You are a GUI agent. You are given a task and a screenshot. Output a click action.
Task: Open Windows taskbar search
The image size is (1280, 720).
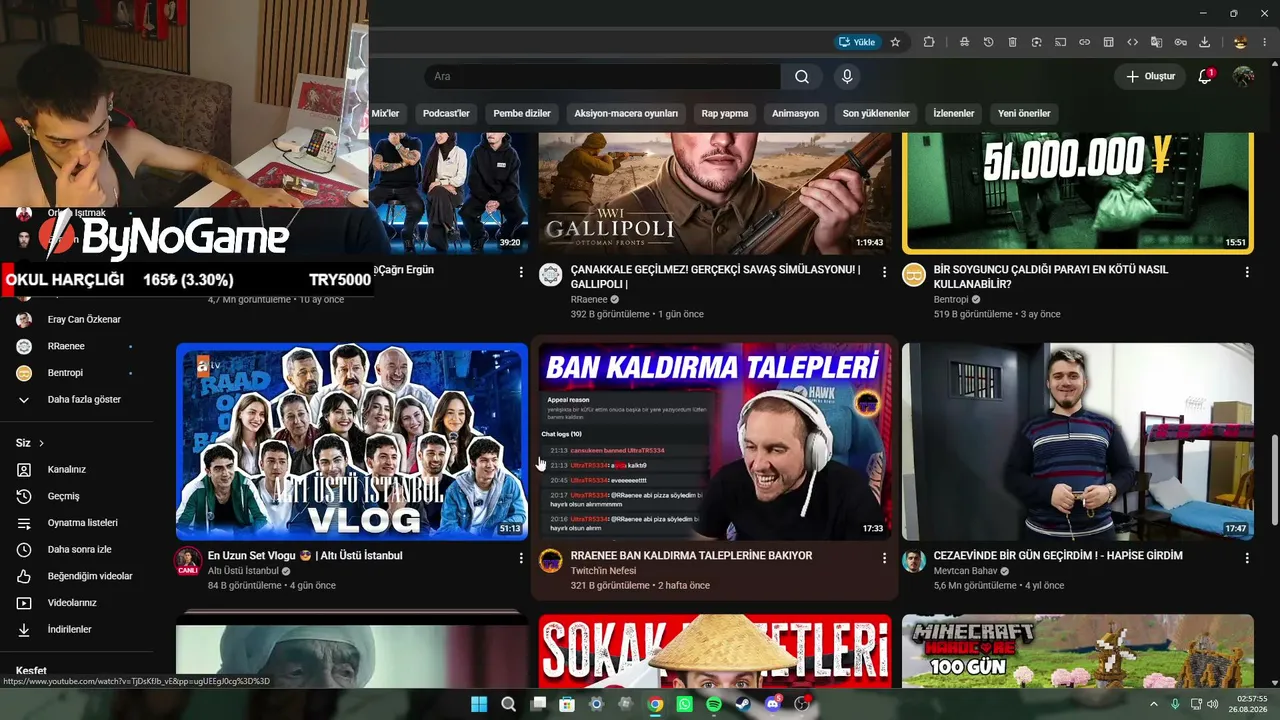tap(508, 704)
